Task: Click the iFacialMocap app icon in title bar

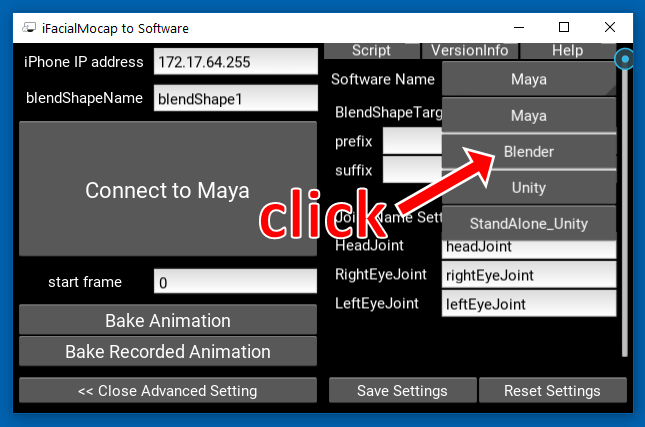Action: tap(29, 28)
